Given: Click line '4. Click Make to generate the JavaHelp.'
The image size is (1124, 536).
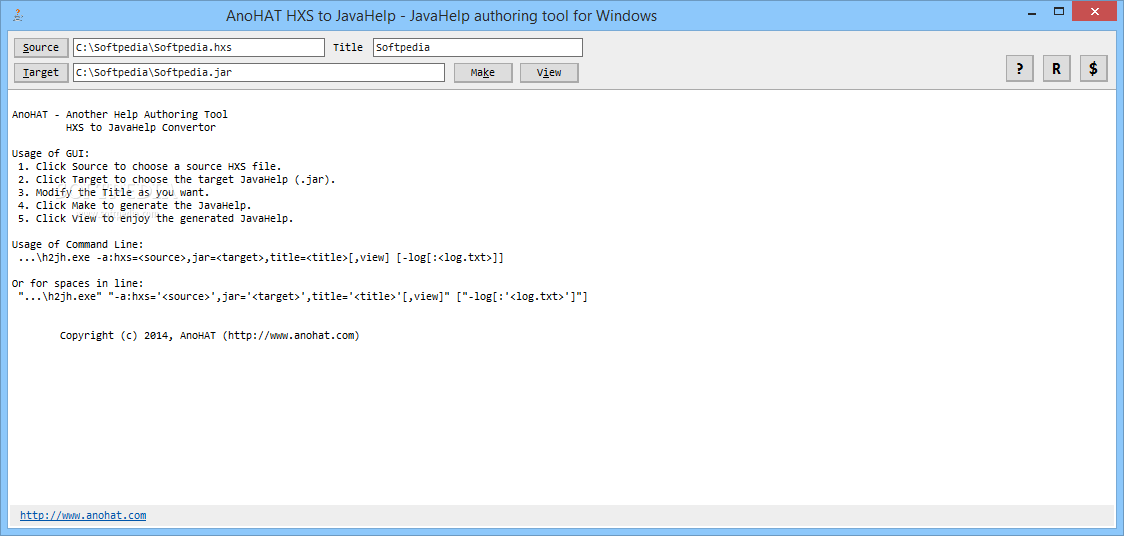Looking at the screenshot, I should (x=134, y=206).
